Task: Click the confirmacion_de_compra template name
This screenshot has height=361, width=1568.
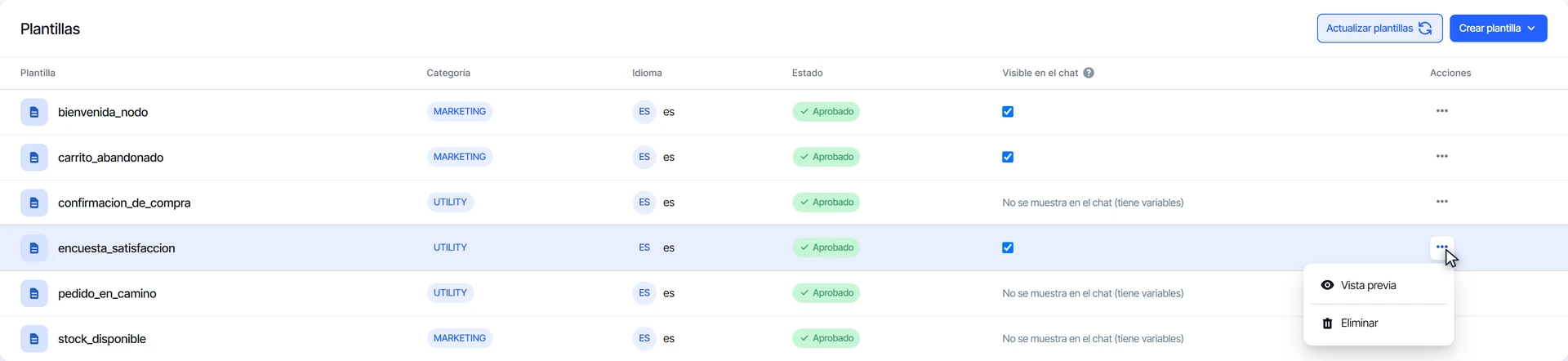Action: click(124, 203)
